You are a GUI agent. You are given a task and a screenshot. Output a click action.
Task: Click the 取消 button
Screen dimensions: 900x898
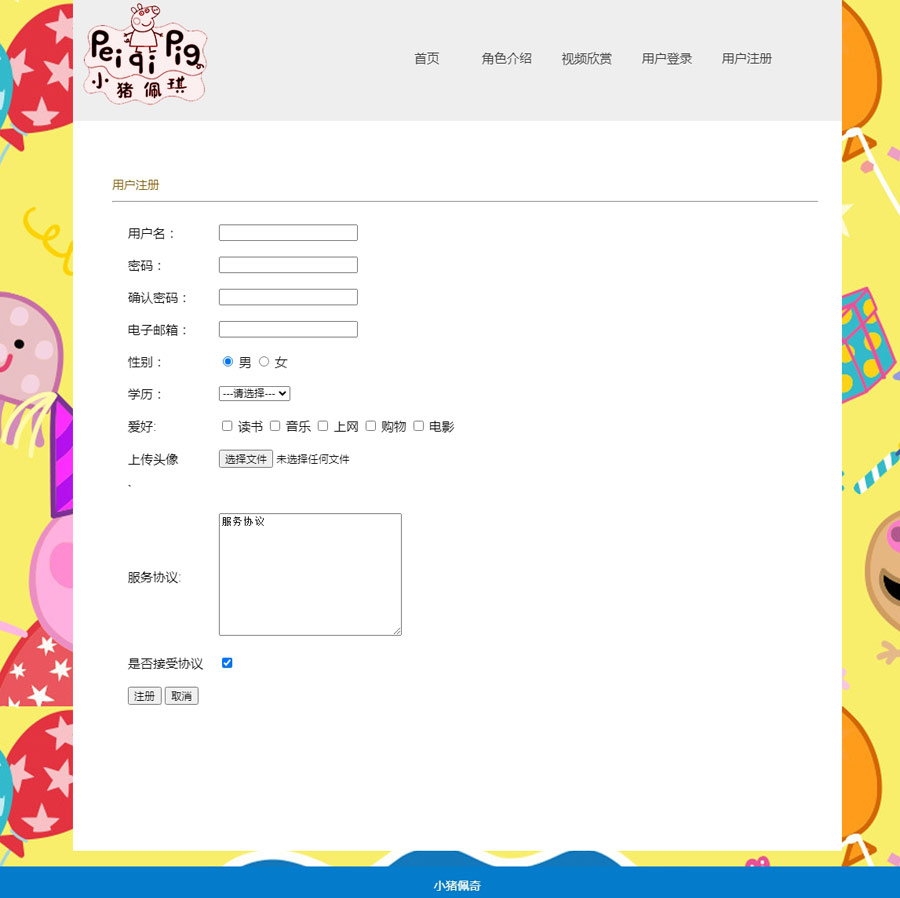click(181, 696)
